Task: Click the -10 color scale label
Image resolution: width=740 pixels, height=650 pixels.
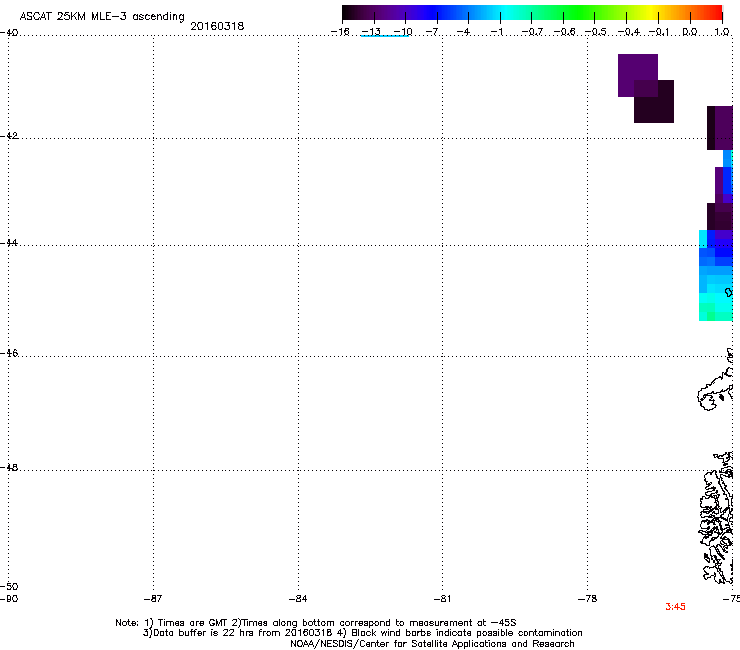Action: pos(403,32)
